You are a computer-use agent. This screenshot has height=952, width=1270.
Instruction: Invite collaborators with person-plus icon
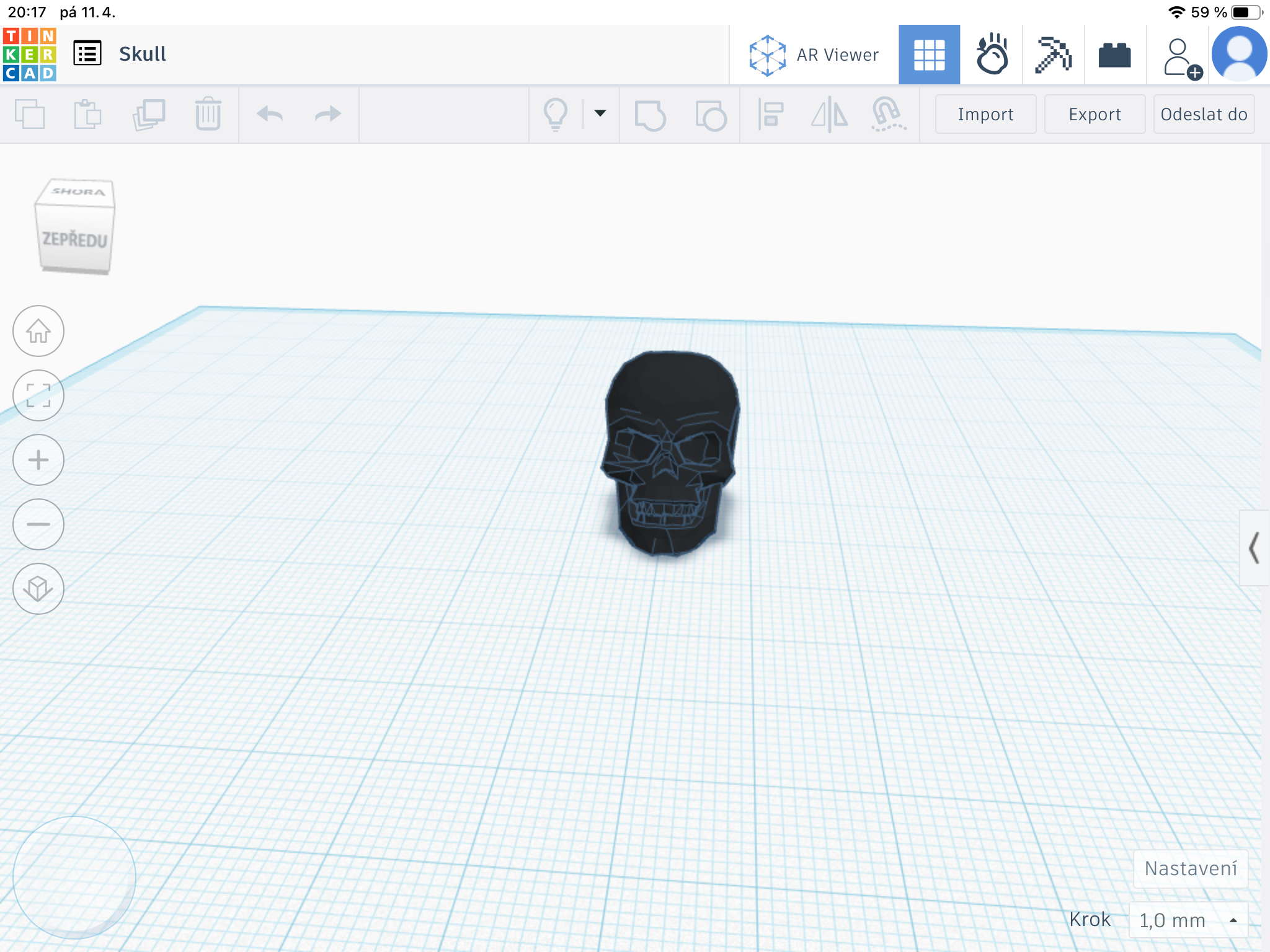click(1182, 58)
